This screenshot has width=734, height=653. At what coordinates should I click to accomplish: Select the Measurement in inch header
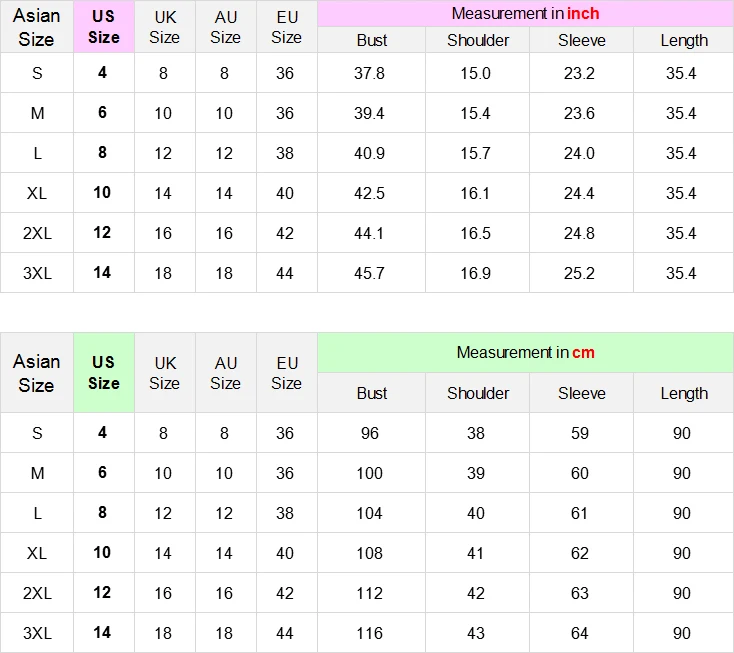pos(525,14)
